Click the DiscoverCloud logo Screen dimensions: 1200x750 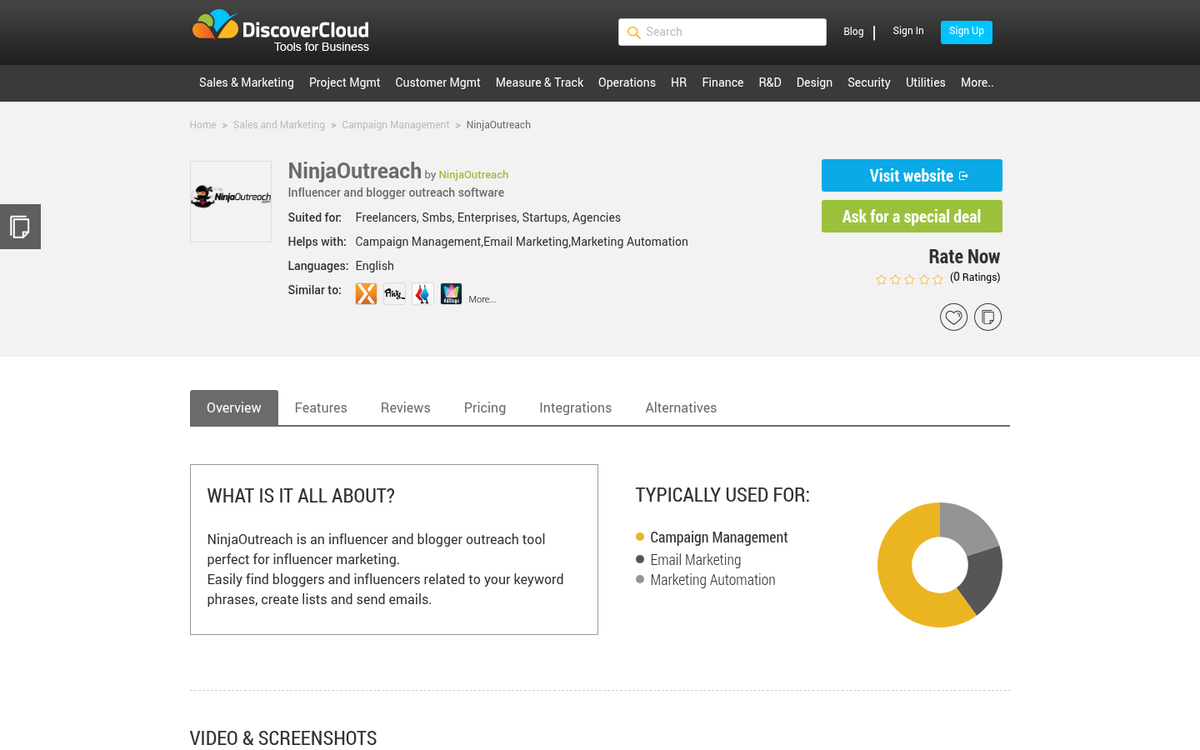(280, 31)
